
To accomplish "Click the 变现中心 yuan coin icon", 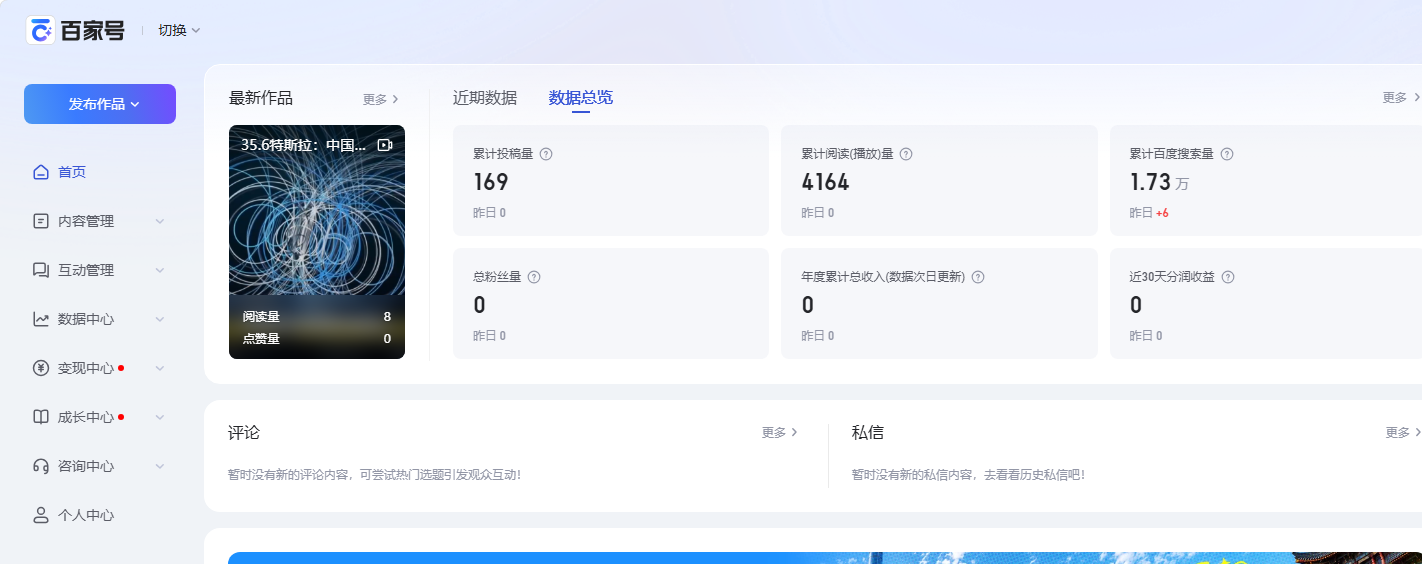I will pyautogui.click(x=41, y=368).
